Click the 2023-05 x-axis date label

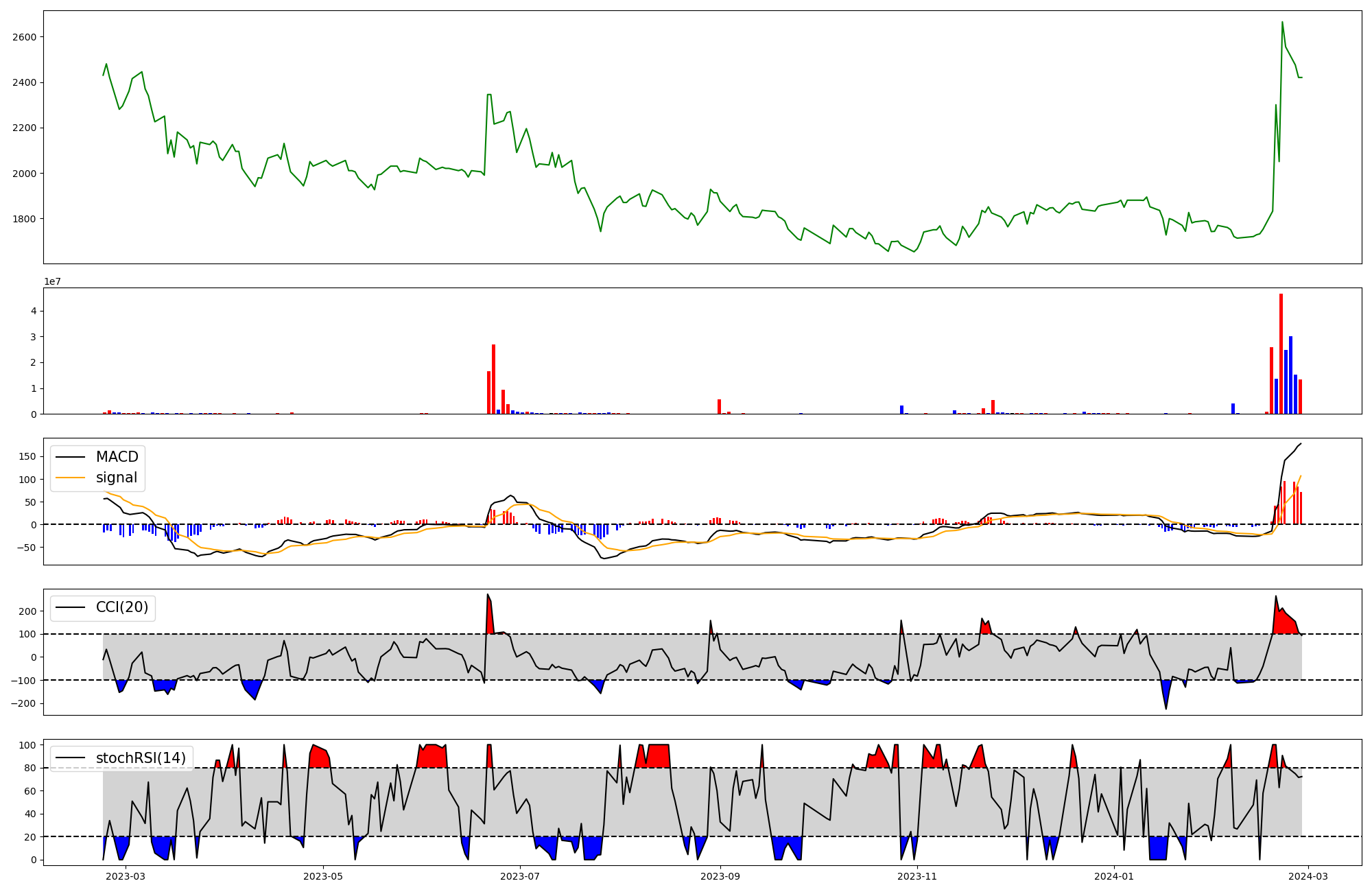click(322, 876)
